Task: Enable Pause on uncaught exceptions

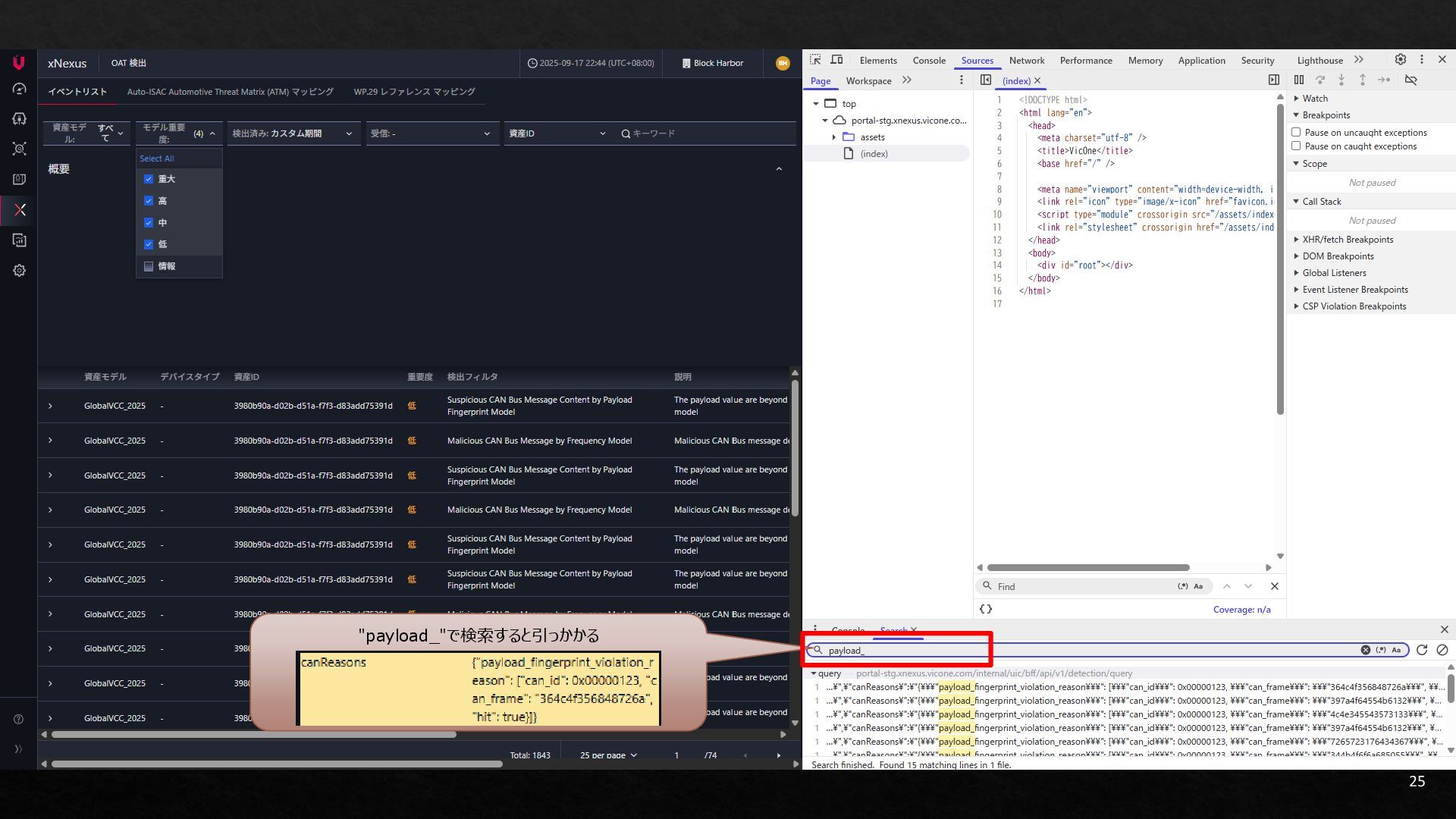Action: click(x=1296, y=132)
